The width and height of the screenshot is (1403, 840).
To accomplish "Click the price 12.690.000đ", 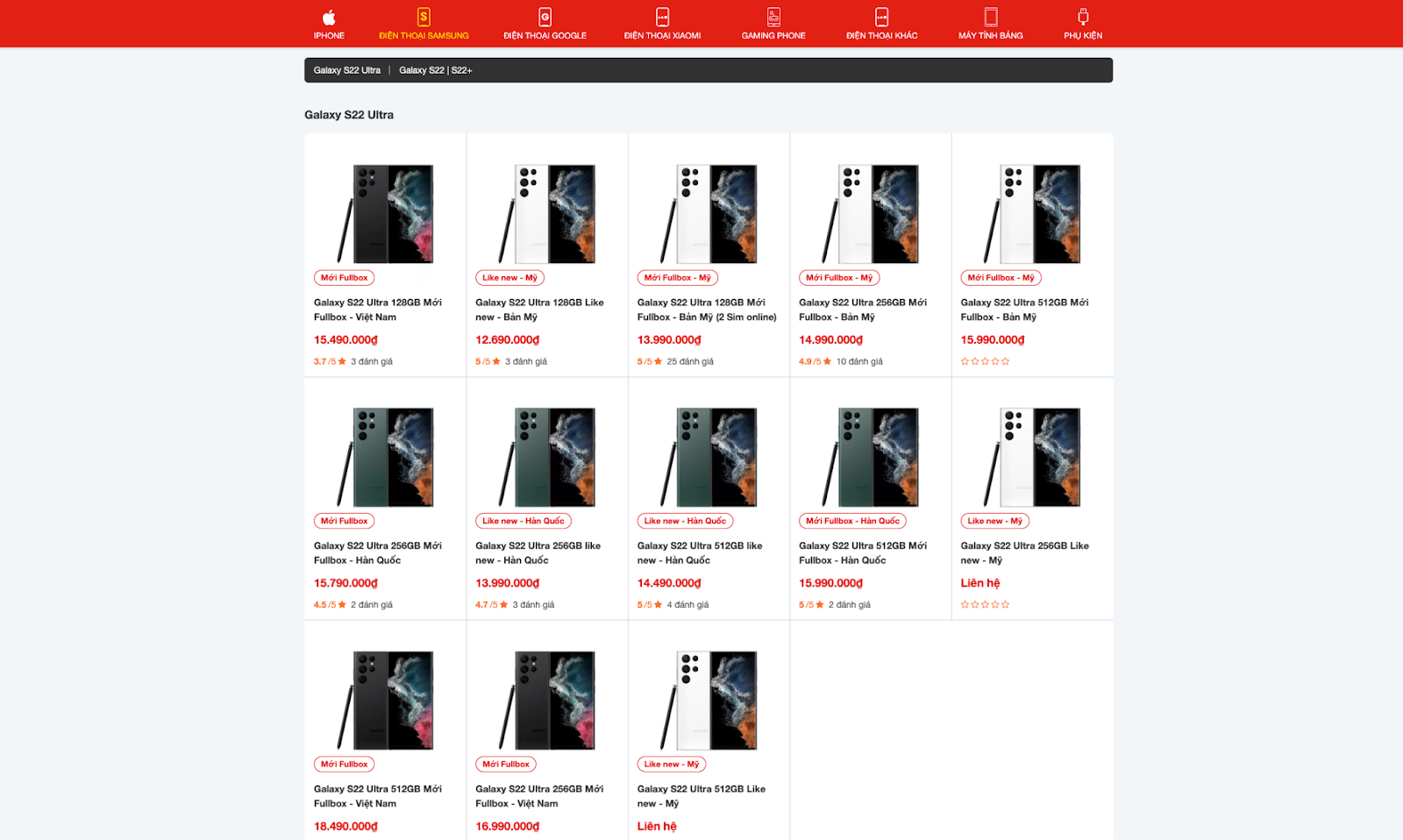I will point(508,340).
